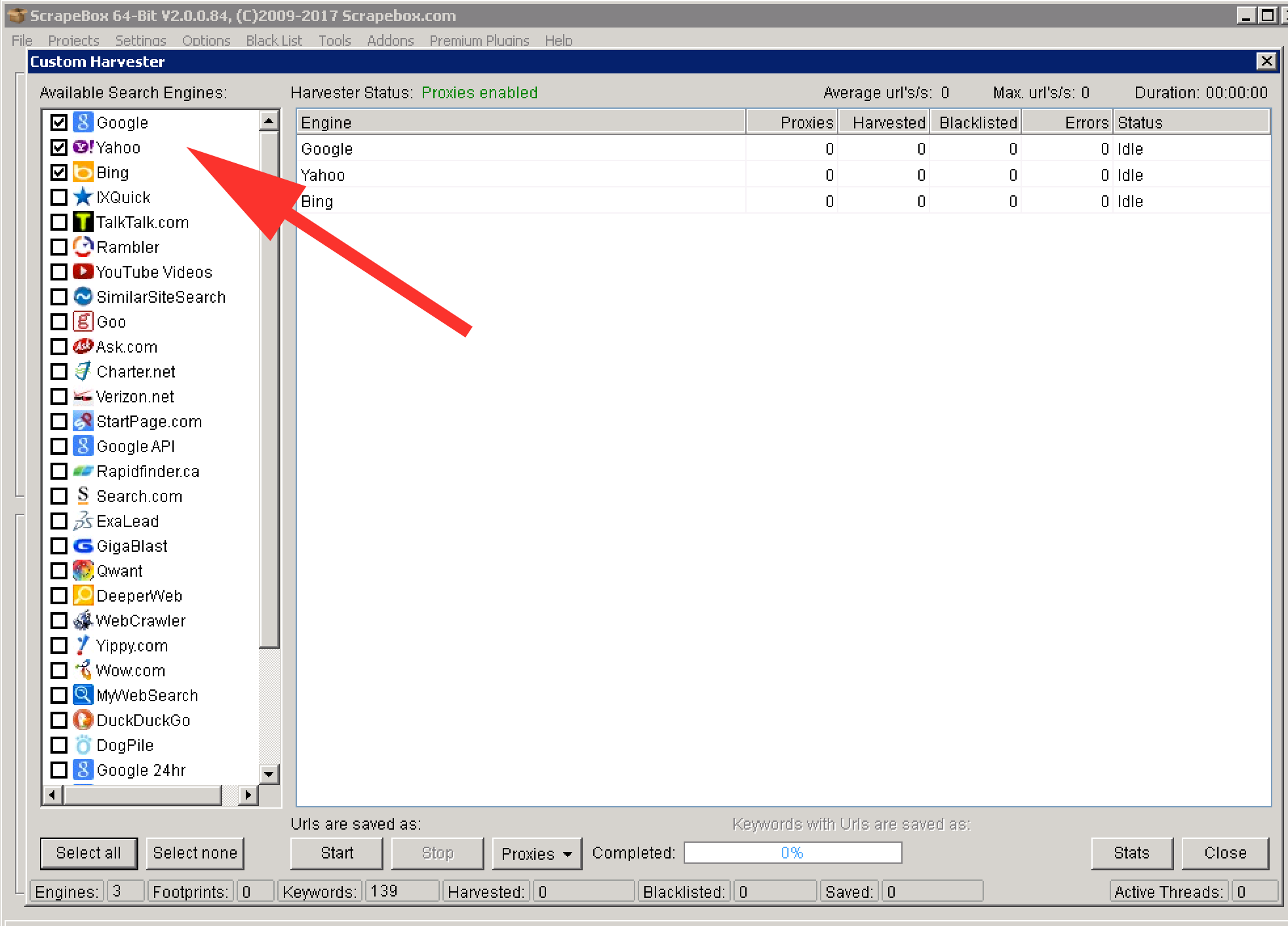
Task: Click the Ask.com icon
Action: 83,347
